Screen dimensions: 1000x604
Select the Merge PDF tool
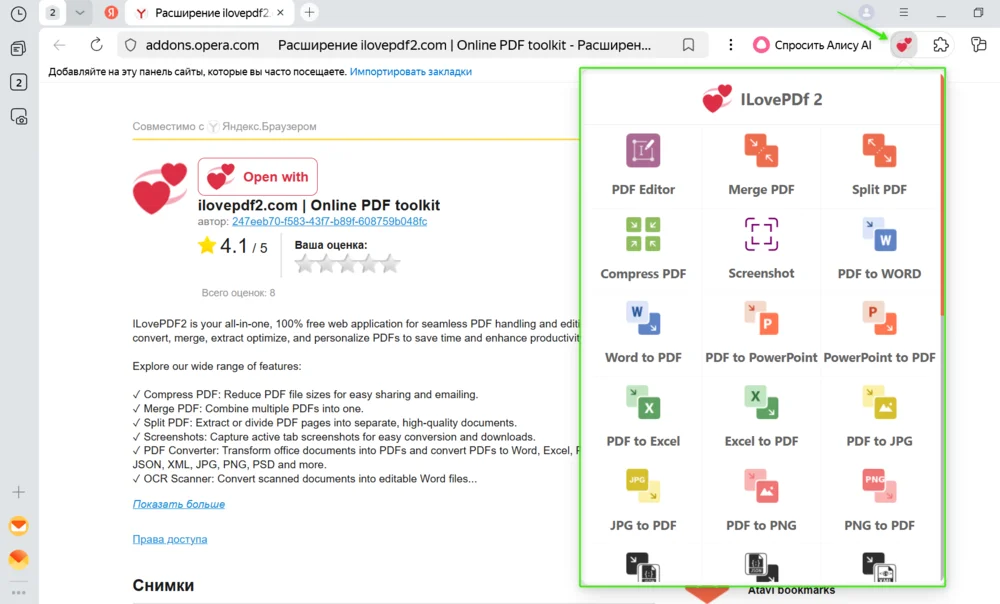tap(761, 166)
